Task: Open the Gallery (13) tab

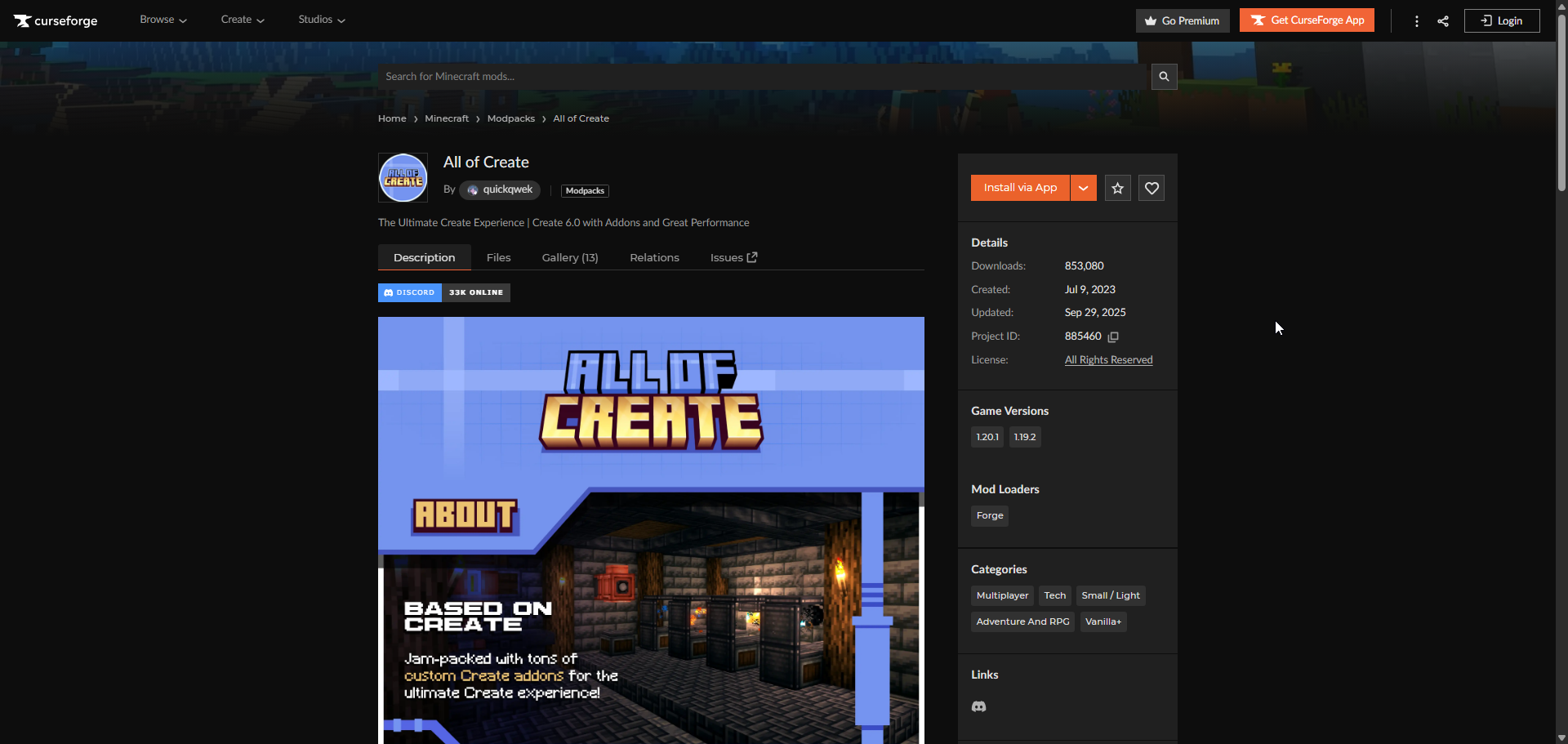Action: (569, 258)
